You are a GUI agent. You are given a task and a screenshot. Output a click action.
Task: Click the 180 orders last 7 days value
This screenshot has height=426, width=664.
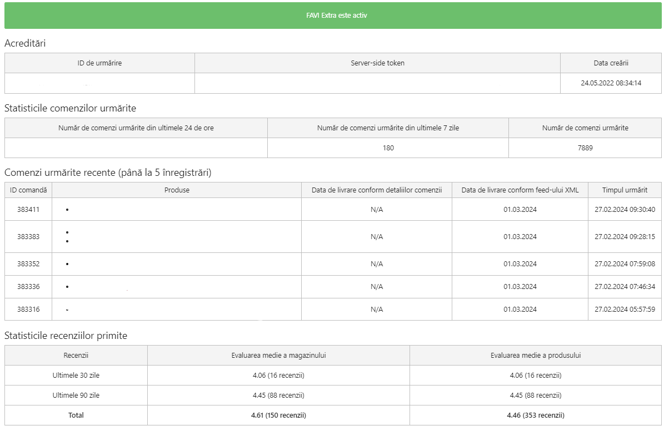388,148
